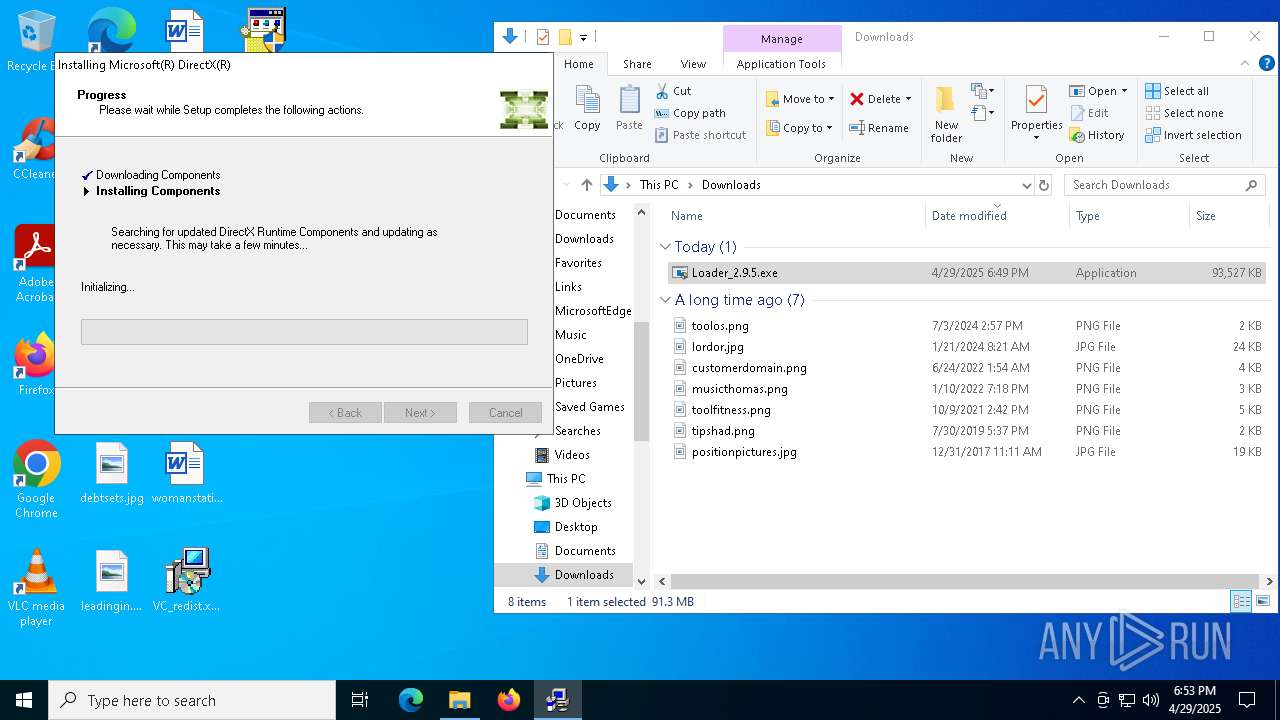Sort files by Type column

1088,216
